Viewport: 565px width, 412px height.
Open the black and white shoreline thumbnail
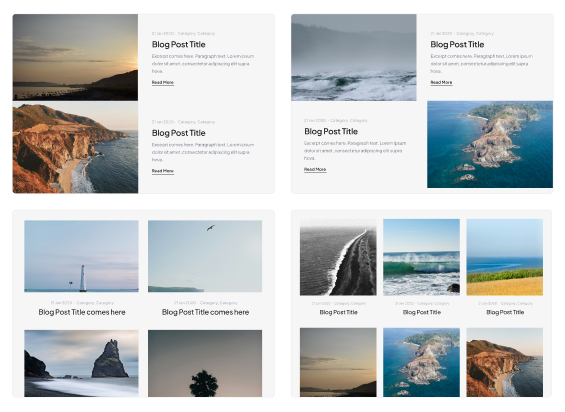click(x=338, y=257)
